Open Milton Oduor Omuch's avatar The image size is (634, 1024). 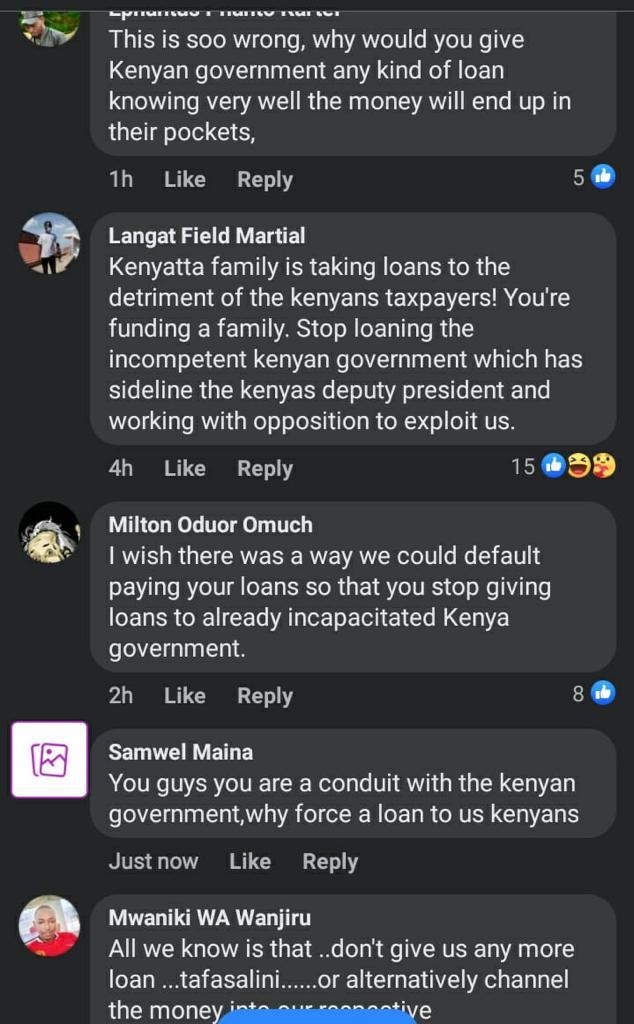click(x=49, y=531)
